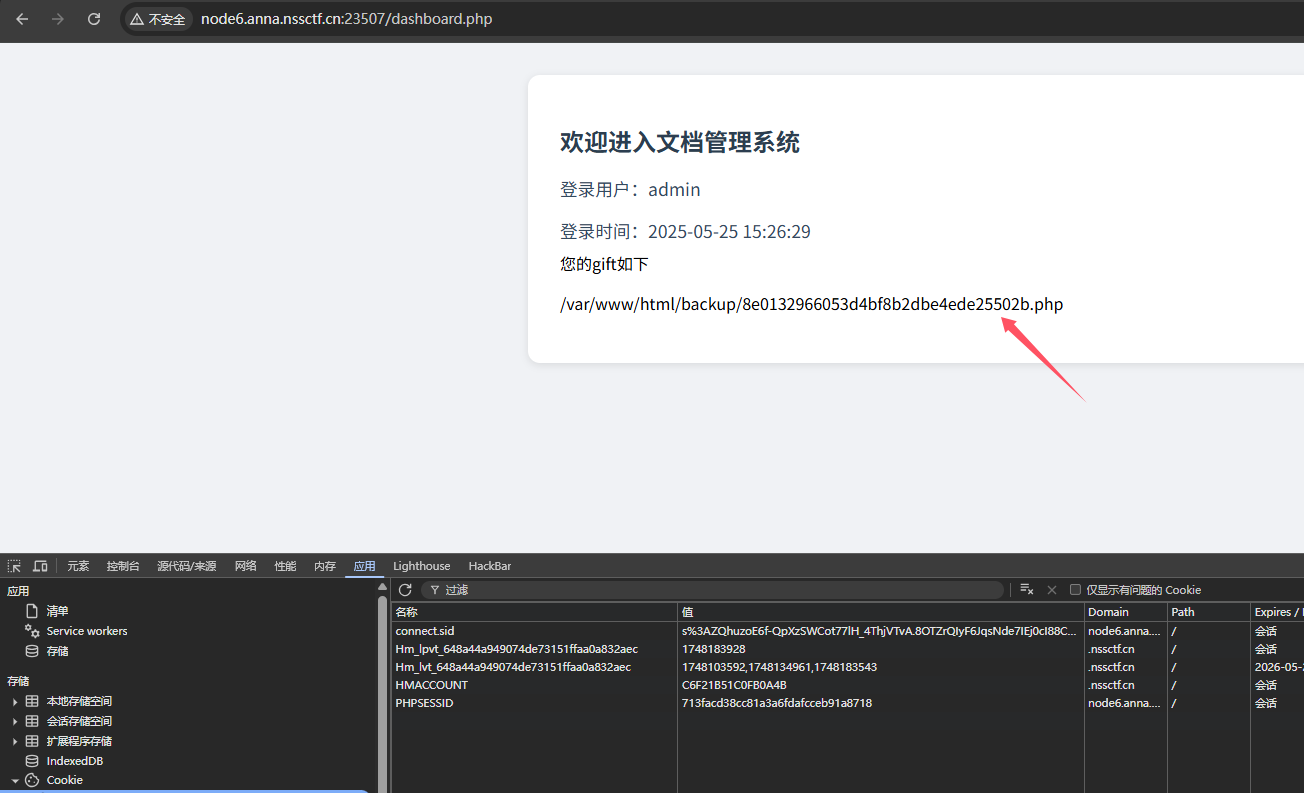Sort cookies by the Domain column header
The image size is (1304, 793).
click(x=1108, y=612)
